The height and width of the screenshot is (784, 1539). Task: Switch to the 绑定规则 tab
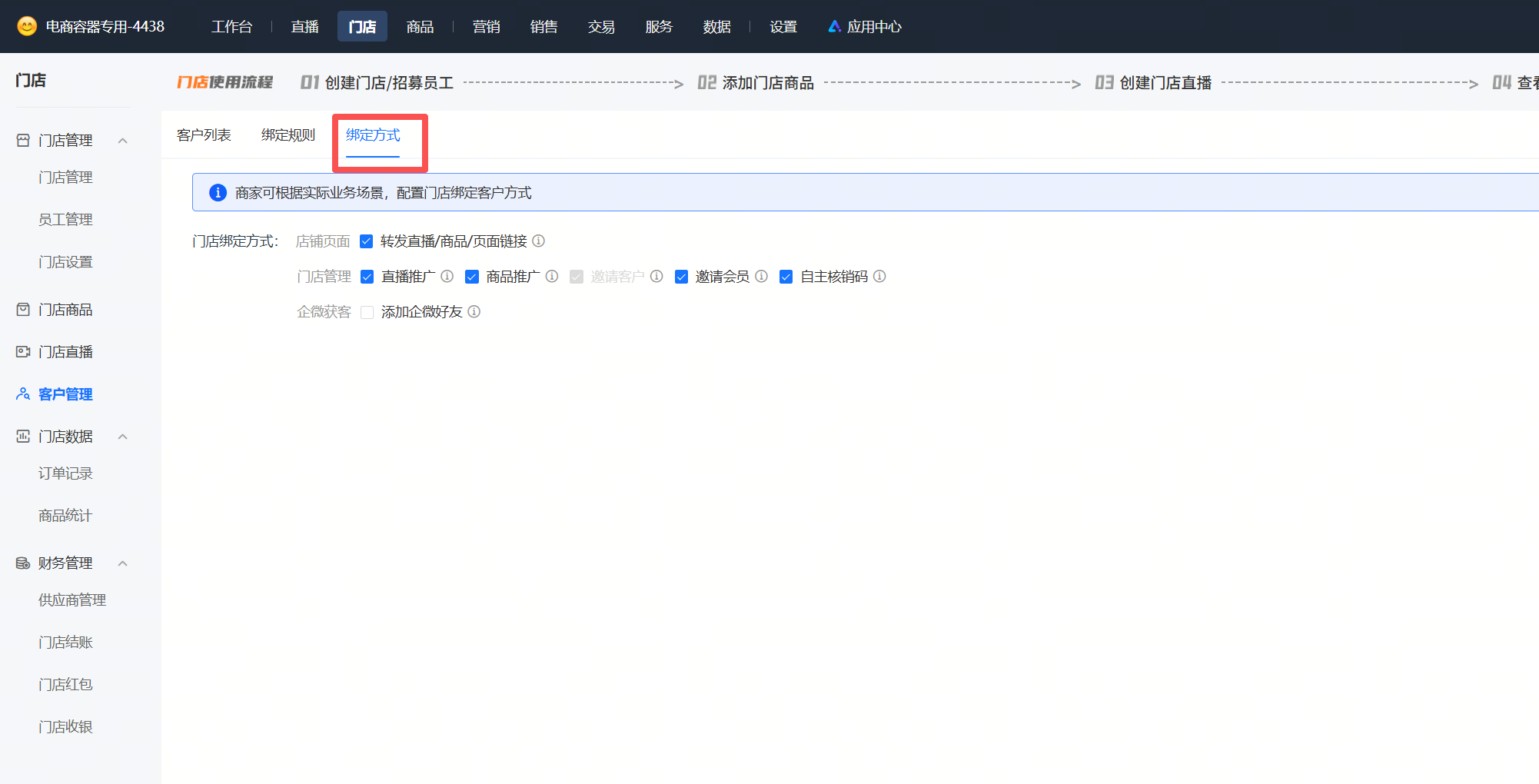(288, 135)
